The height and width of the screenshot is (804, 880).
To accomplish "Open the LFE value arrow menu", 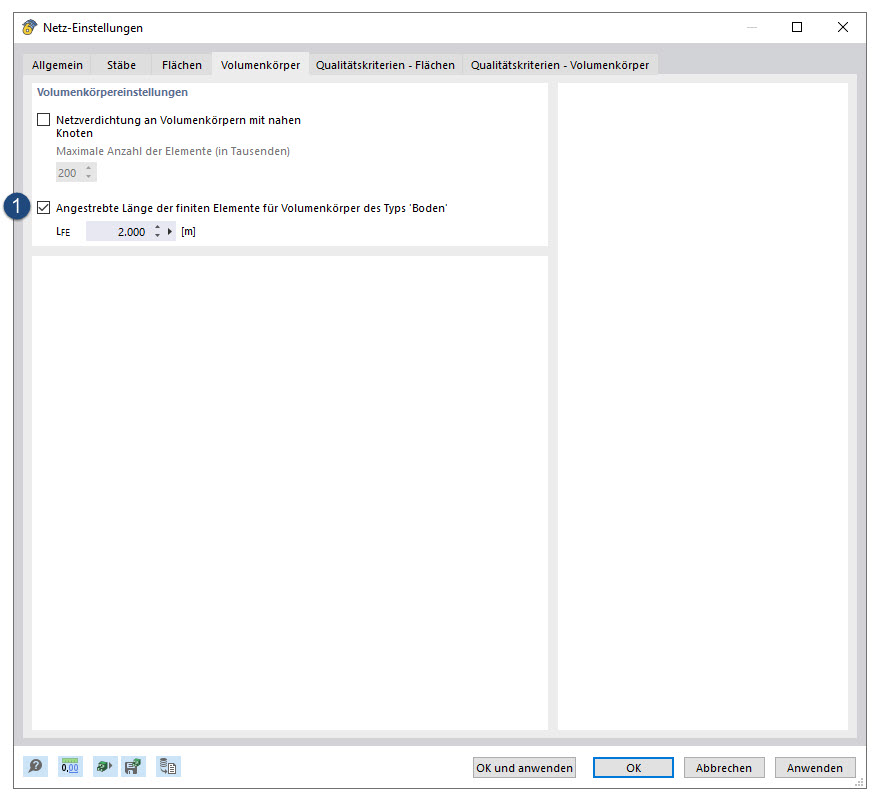I will tap(170, 231).
